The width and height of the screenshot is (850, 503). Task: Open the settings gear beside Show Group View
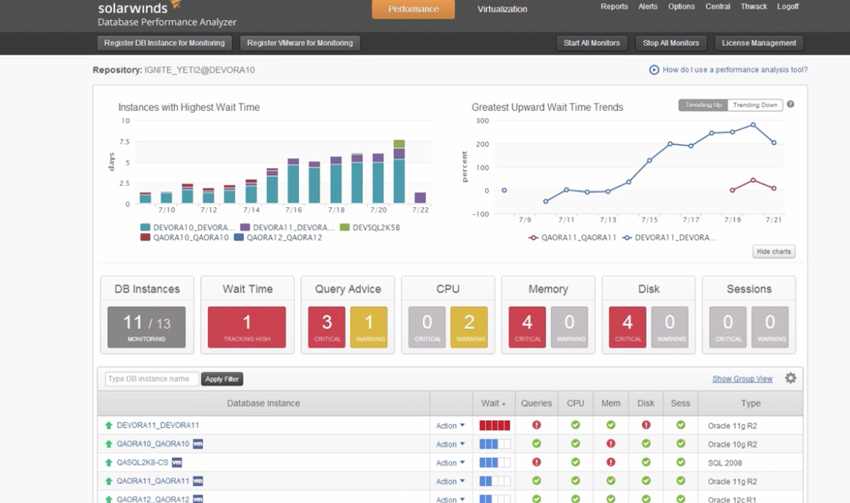click(791, 378)
